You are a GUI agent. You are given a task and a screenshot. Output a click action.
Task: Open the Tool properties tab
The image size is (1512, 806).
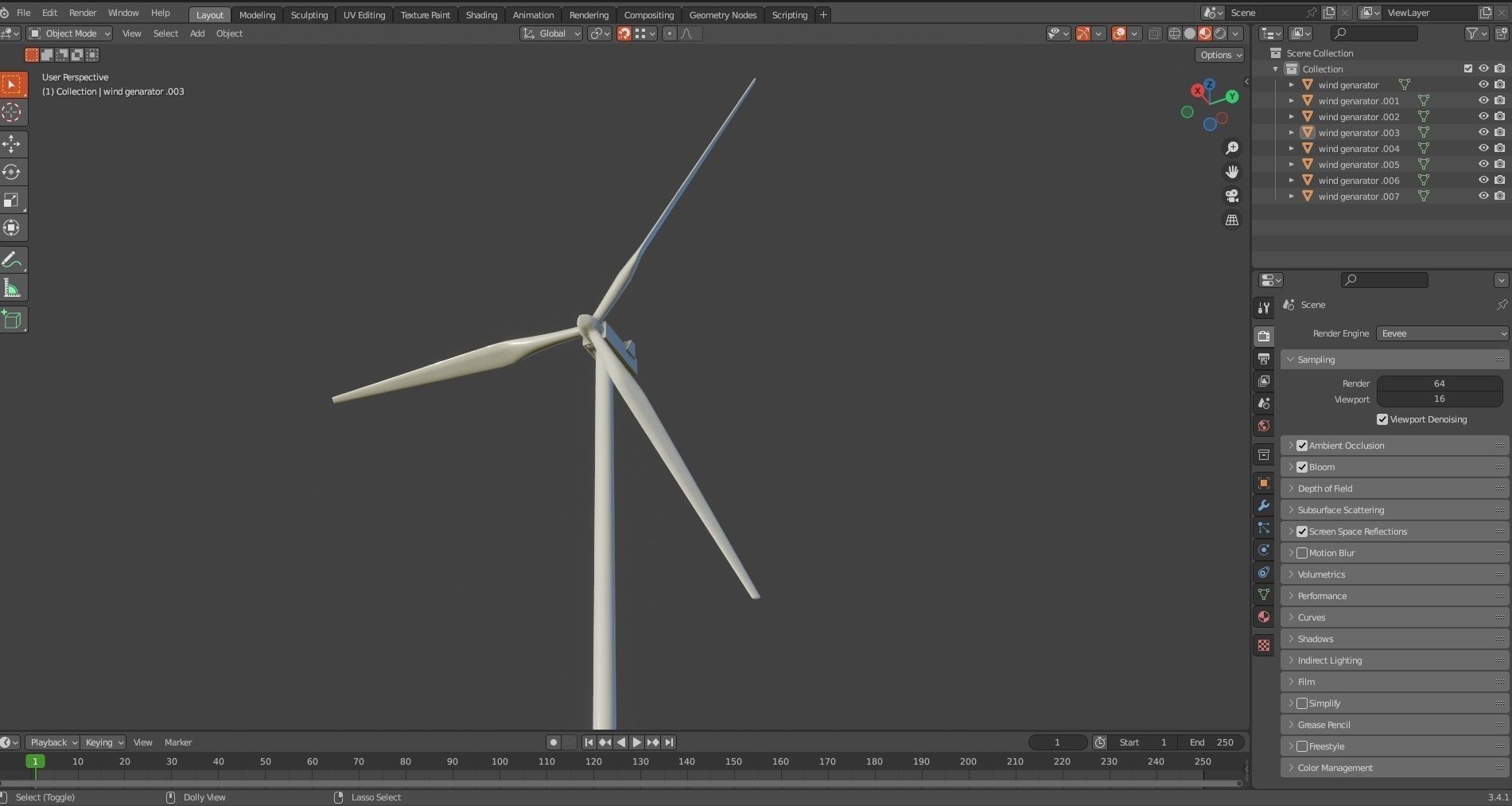pyautogui.click(x=1264, y=308)
